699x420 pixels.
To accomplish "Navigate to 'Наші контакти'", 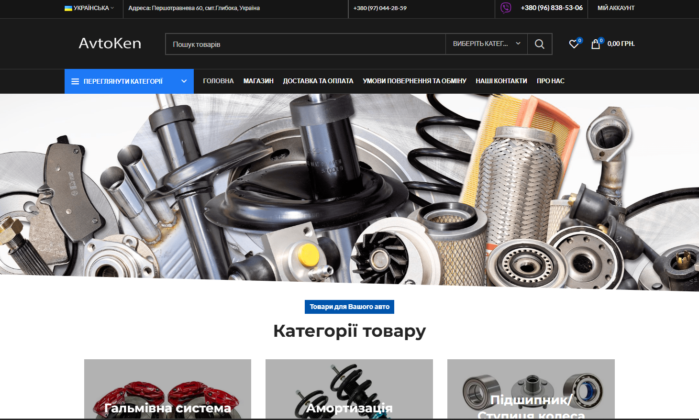I will [501, 81].
